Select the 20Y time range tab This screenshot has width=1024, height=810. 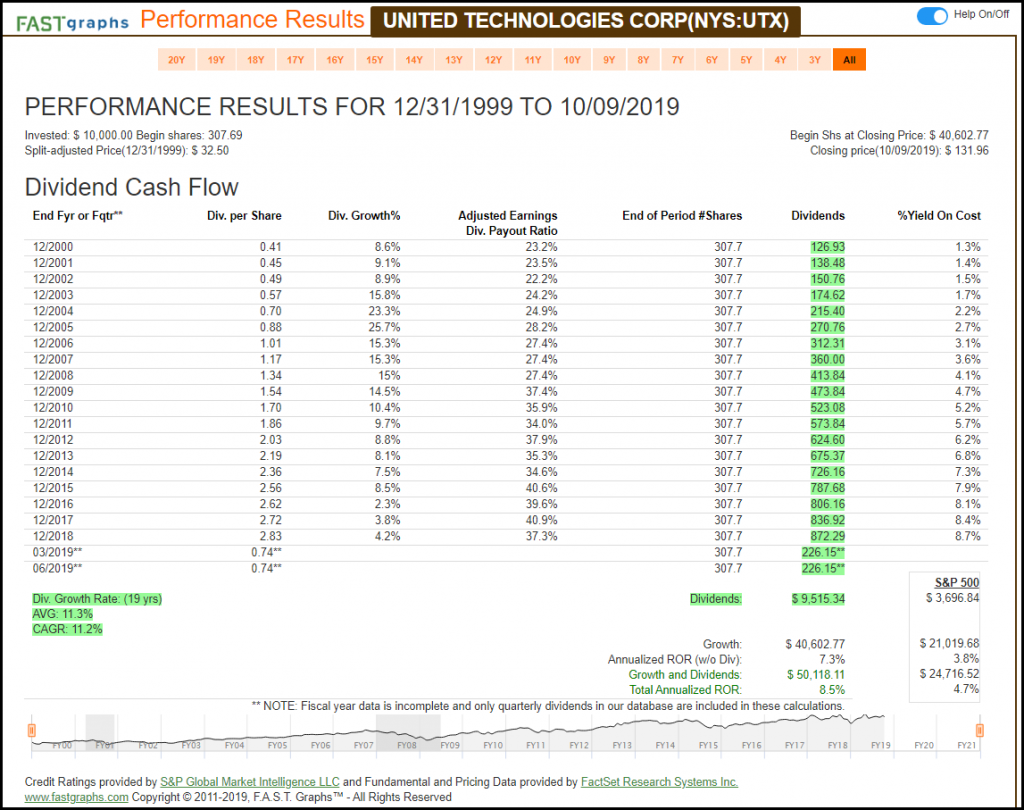176,60
